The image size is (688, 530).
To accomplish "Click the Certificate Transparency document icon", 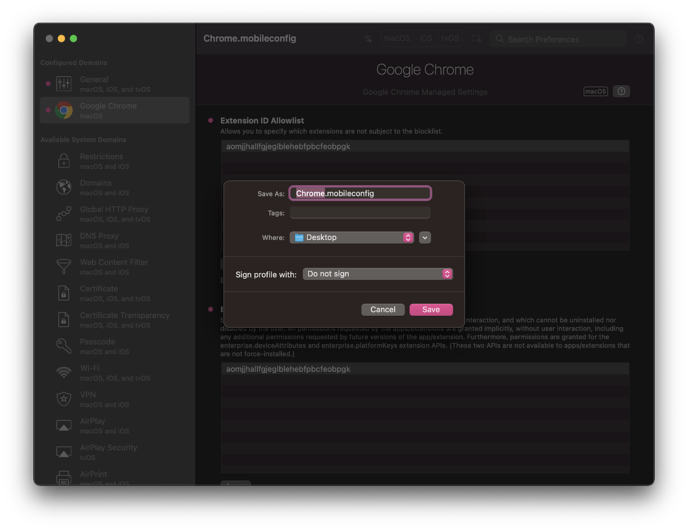I will click(x=64, y=319).
